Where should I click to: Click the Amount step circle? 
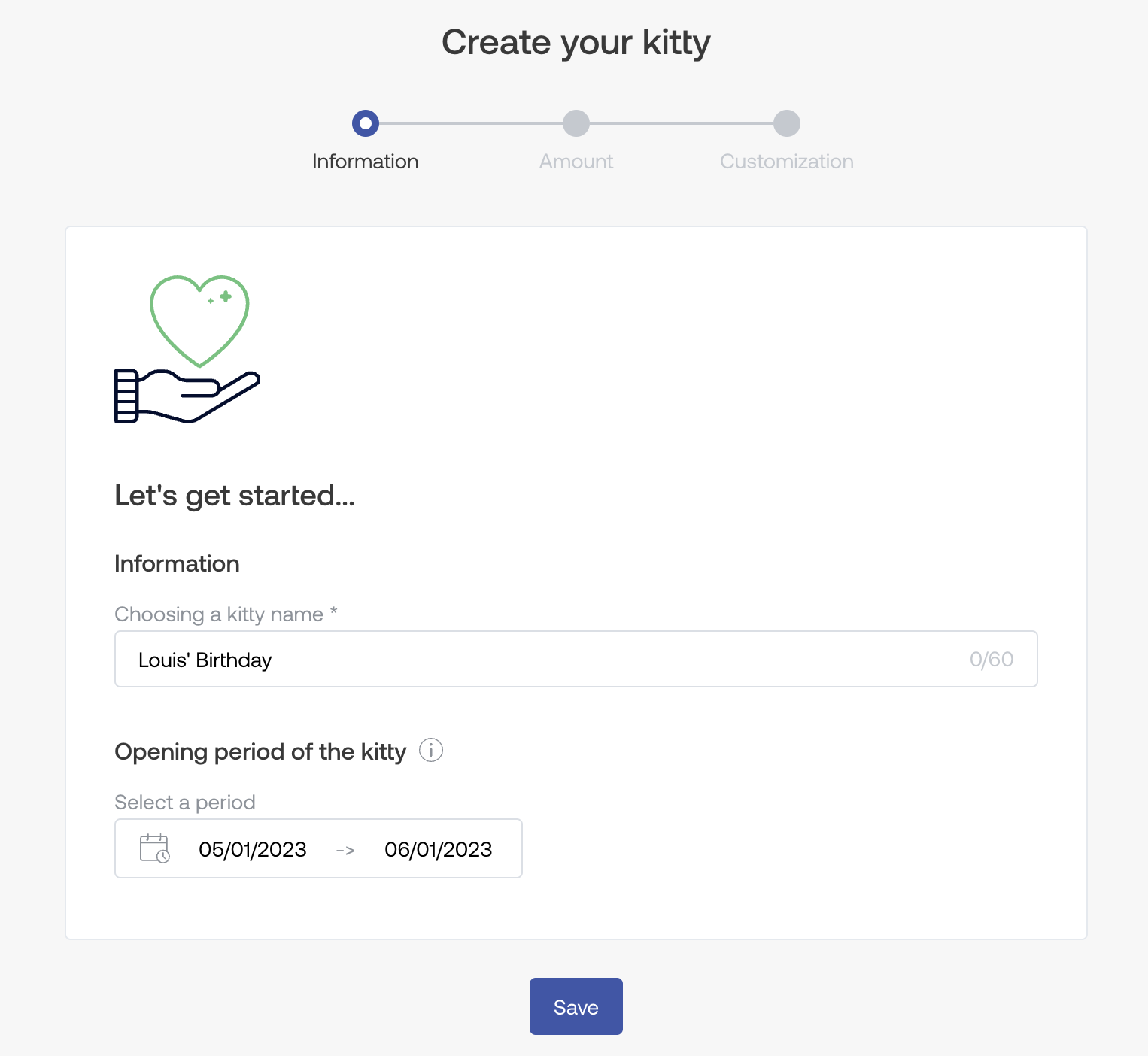576,123
